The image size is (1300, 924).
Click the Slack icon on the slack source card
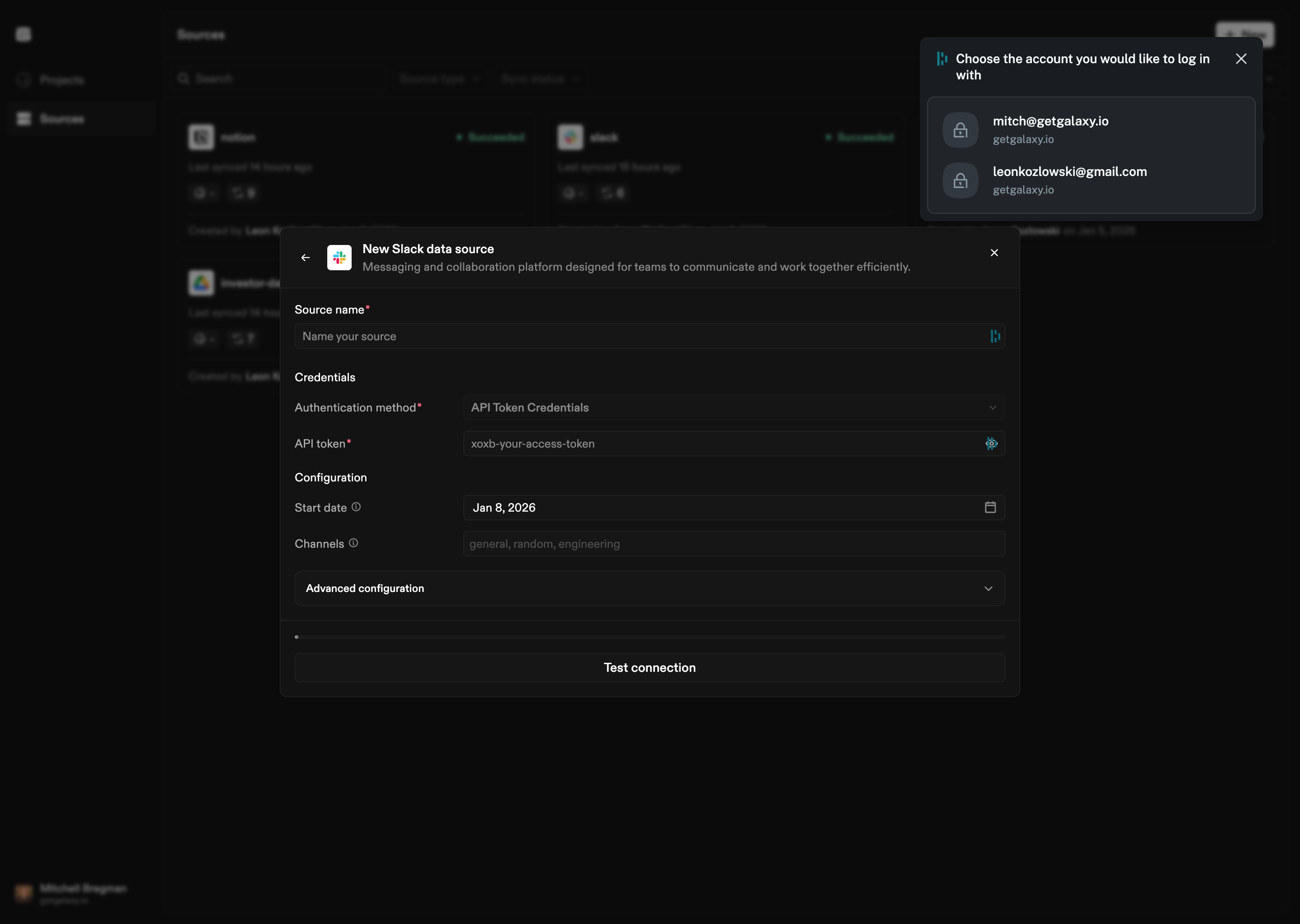pos(570,137)
